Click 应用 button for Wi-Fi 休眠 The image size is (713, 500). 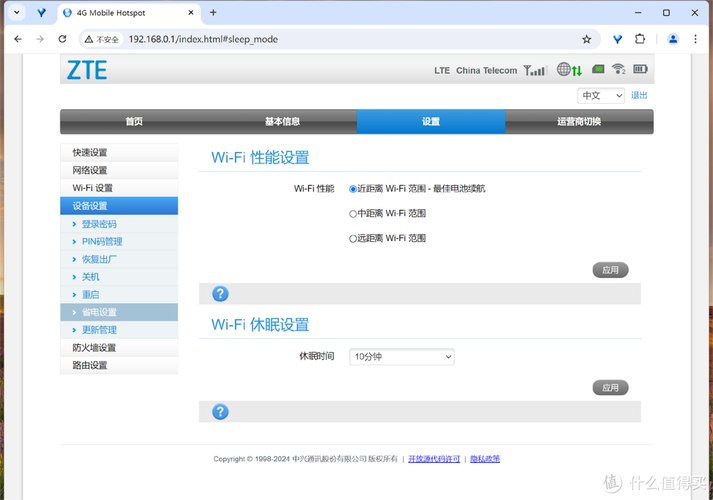coord(610,388)
